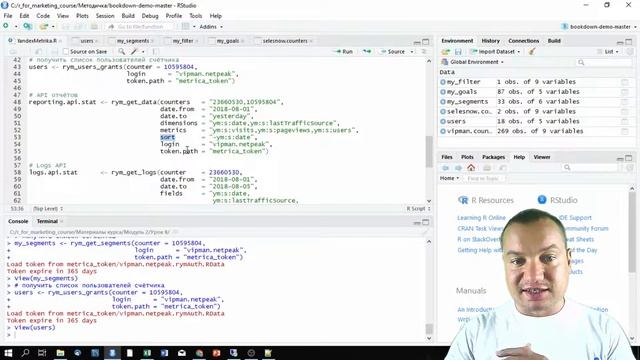The width and height of the screenshot is (640, 360).
Task: Open the Windows Start menu
Action: pos(8,353)
